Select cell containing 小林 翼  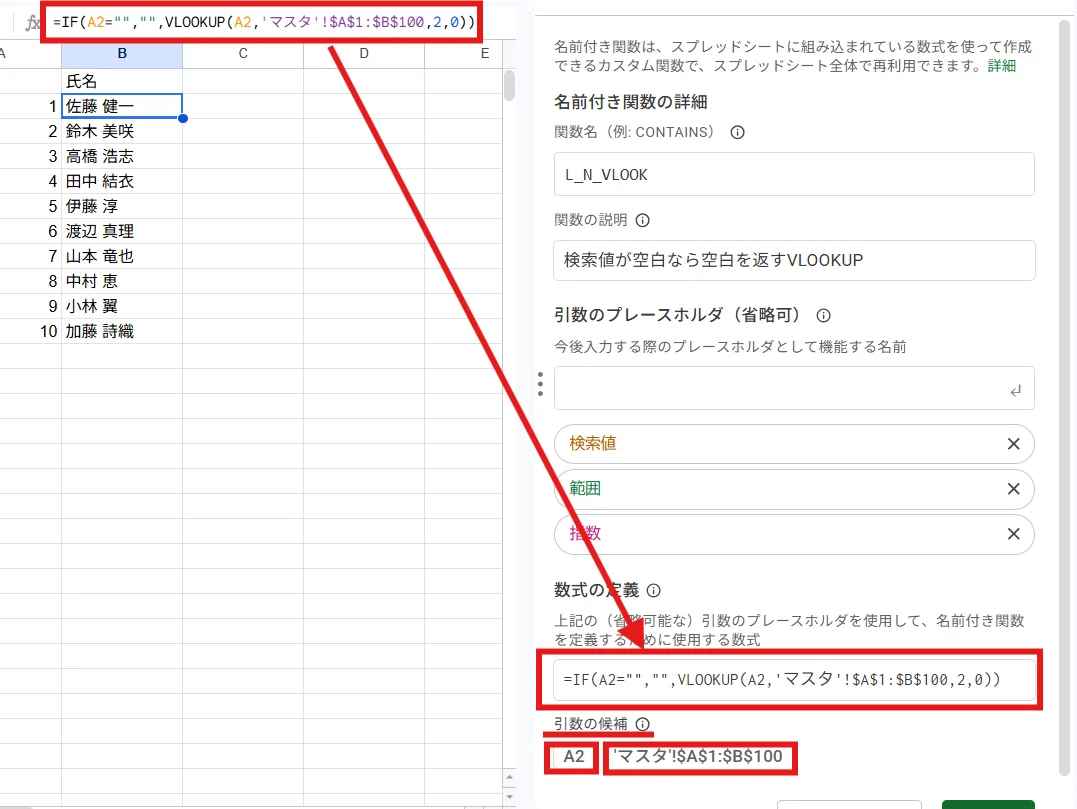[x=122, y=306]
